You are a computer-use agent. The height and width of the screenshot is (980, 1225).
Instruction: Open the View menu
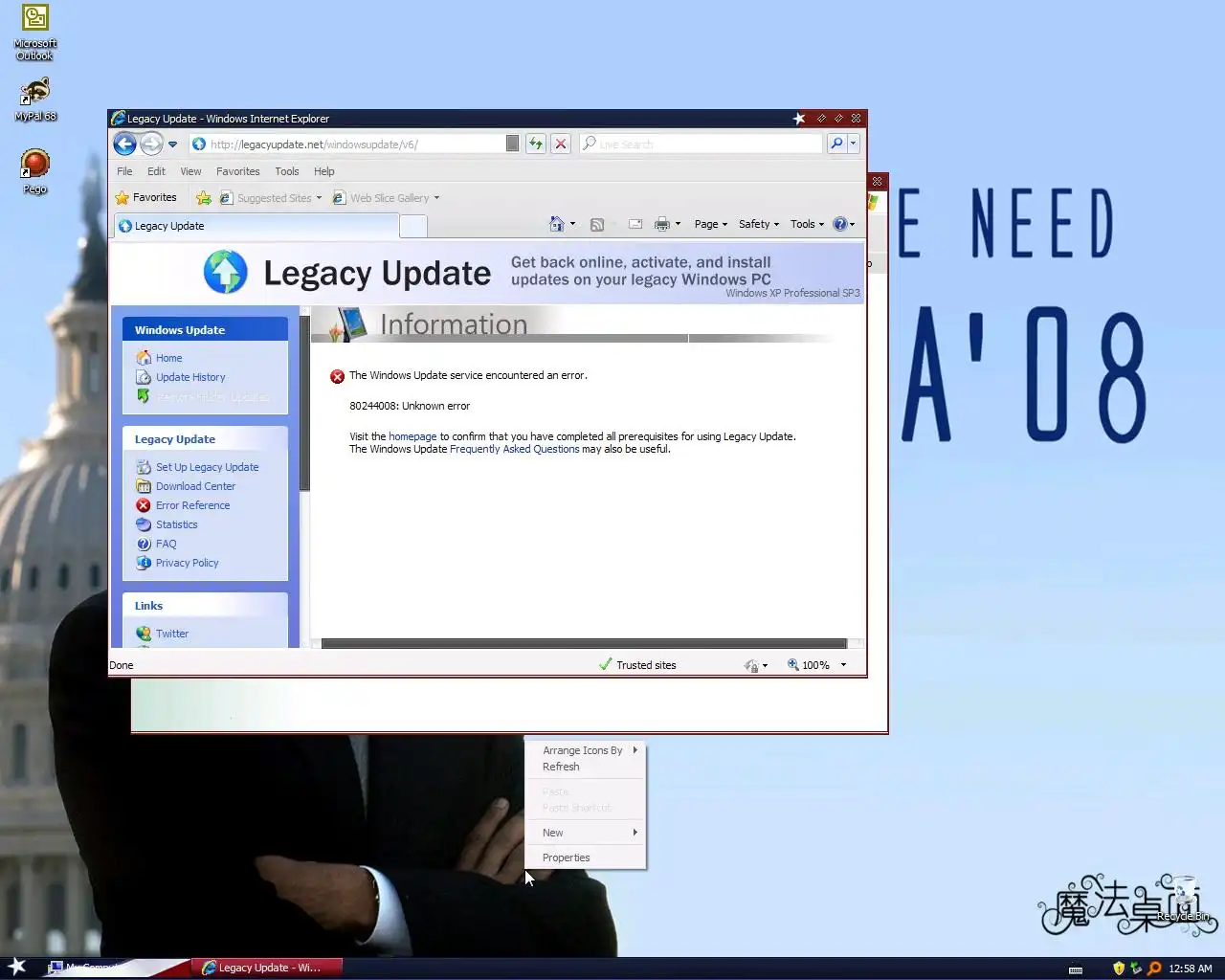click(190, 171)
